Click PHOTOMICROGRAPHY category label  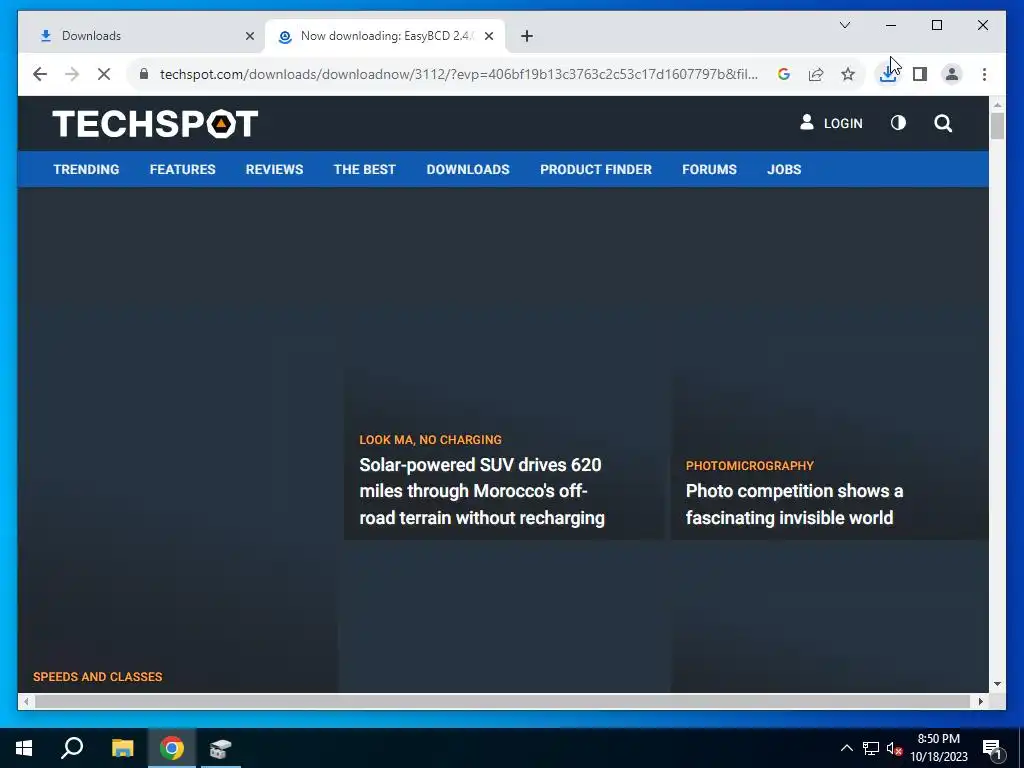pyautogui.click(x=750, y=466)
